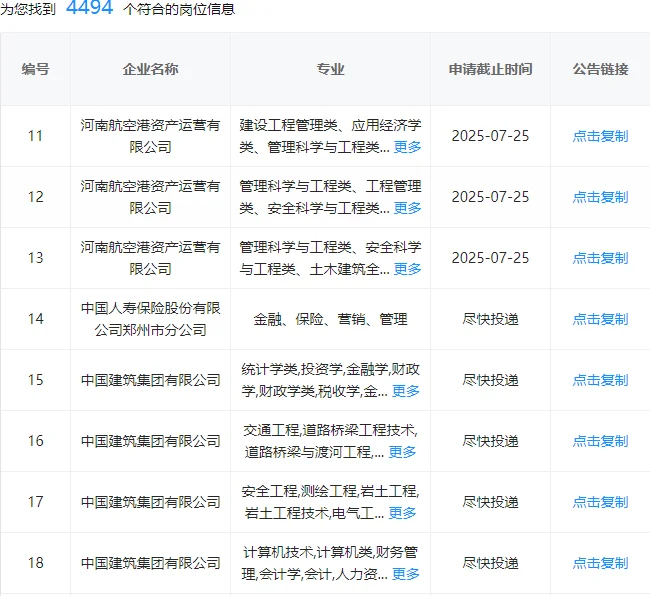Expand 更多 majors in row 13

coord(407,269)
